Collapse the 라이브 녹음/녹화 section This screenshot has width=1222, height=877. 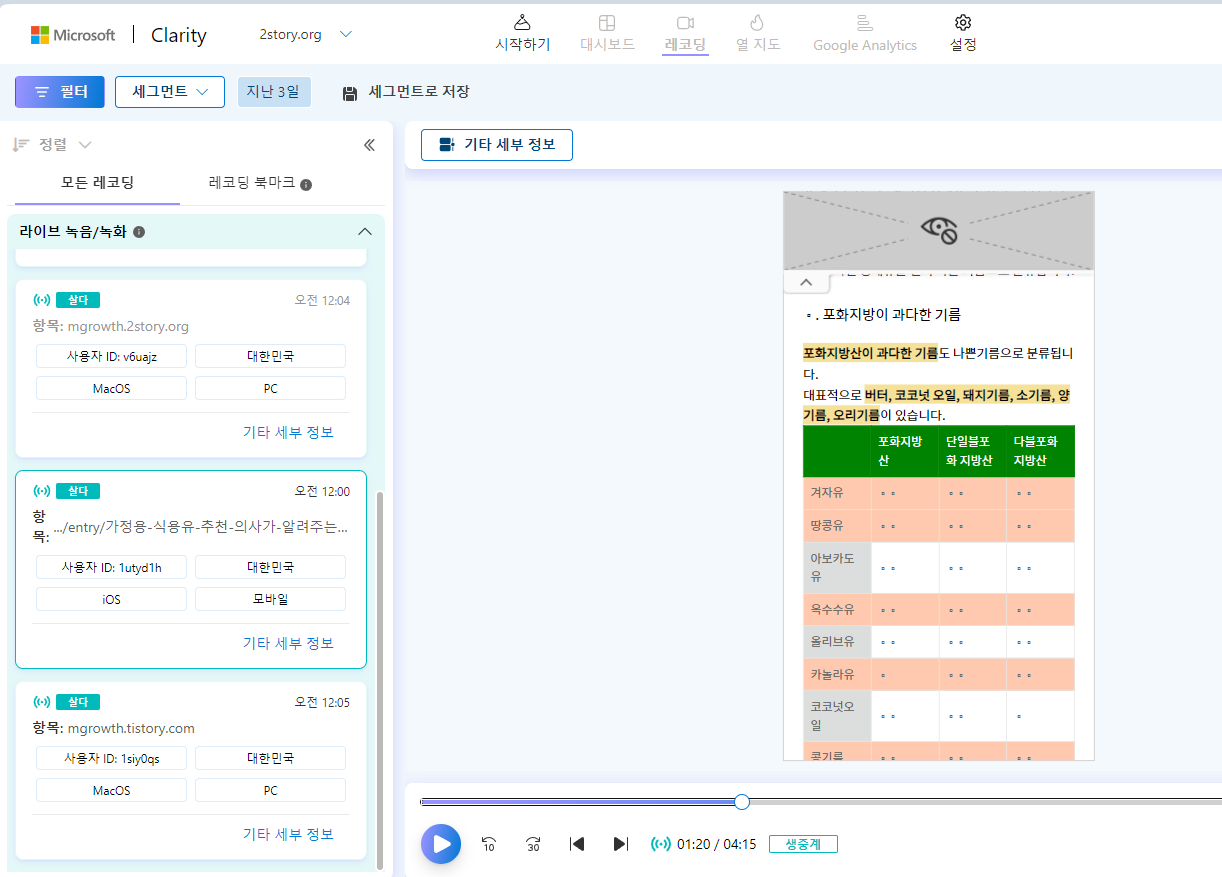(365, 231)
